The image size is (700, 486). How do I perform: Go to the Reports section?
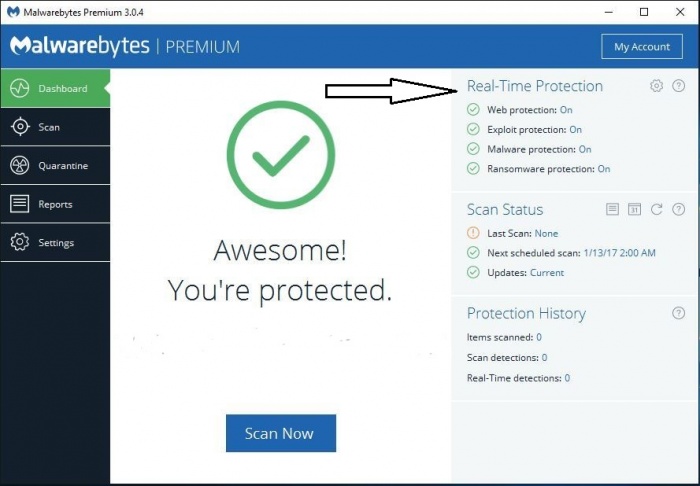pyautogui.click(x=55, y=204)
